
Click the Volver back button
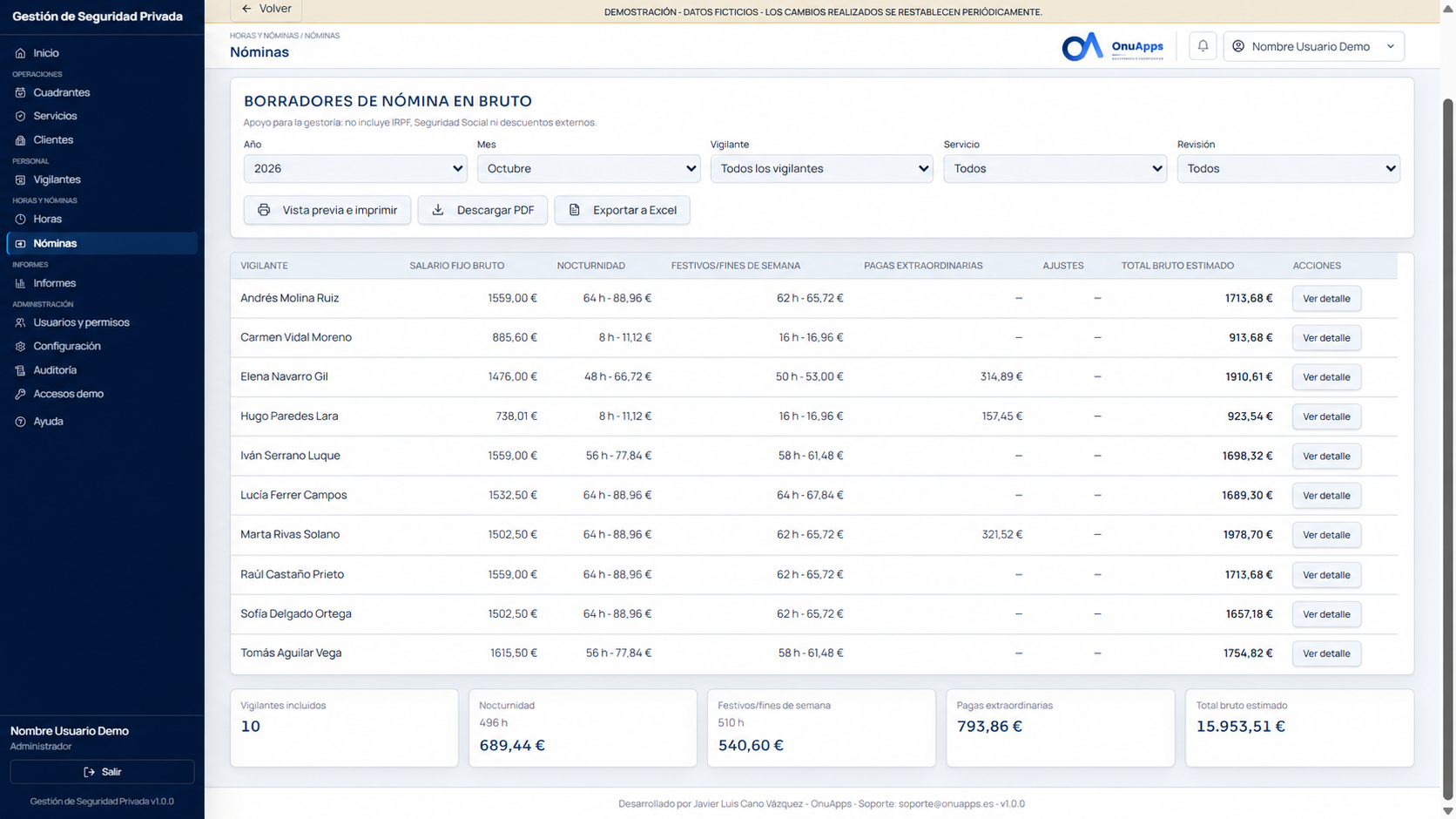click(x=266, y=9)
